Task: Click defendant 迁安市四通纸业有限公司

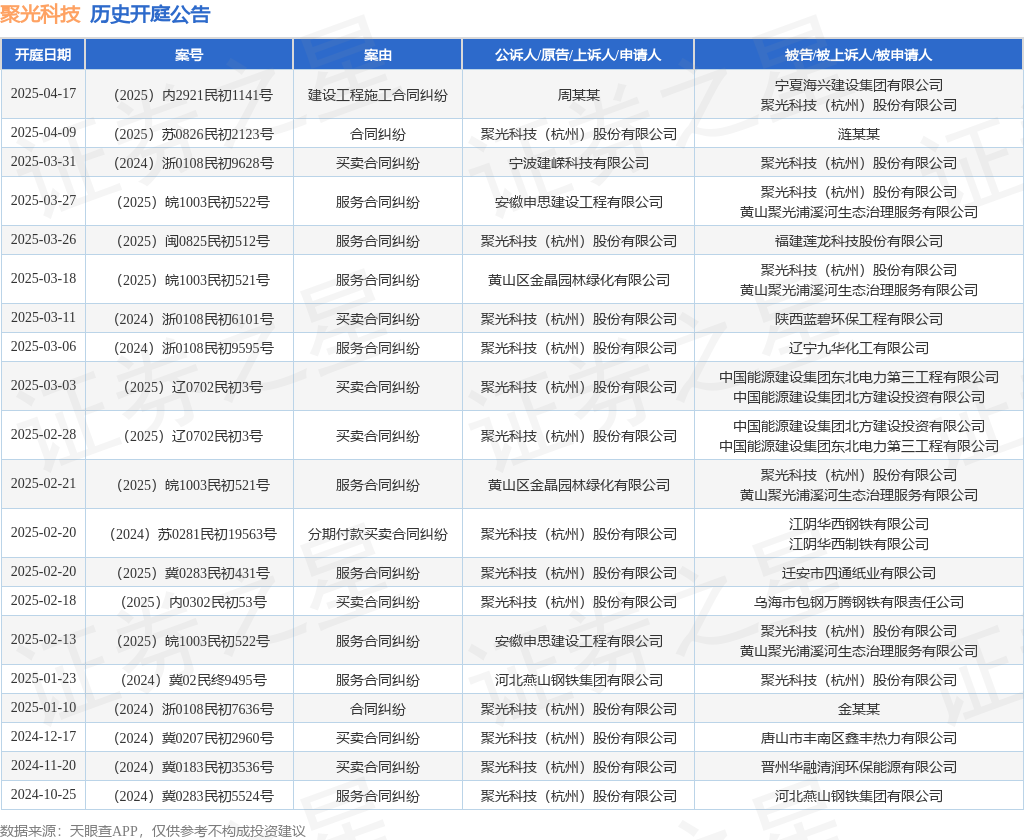Action: 858,573
